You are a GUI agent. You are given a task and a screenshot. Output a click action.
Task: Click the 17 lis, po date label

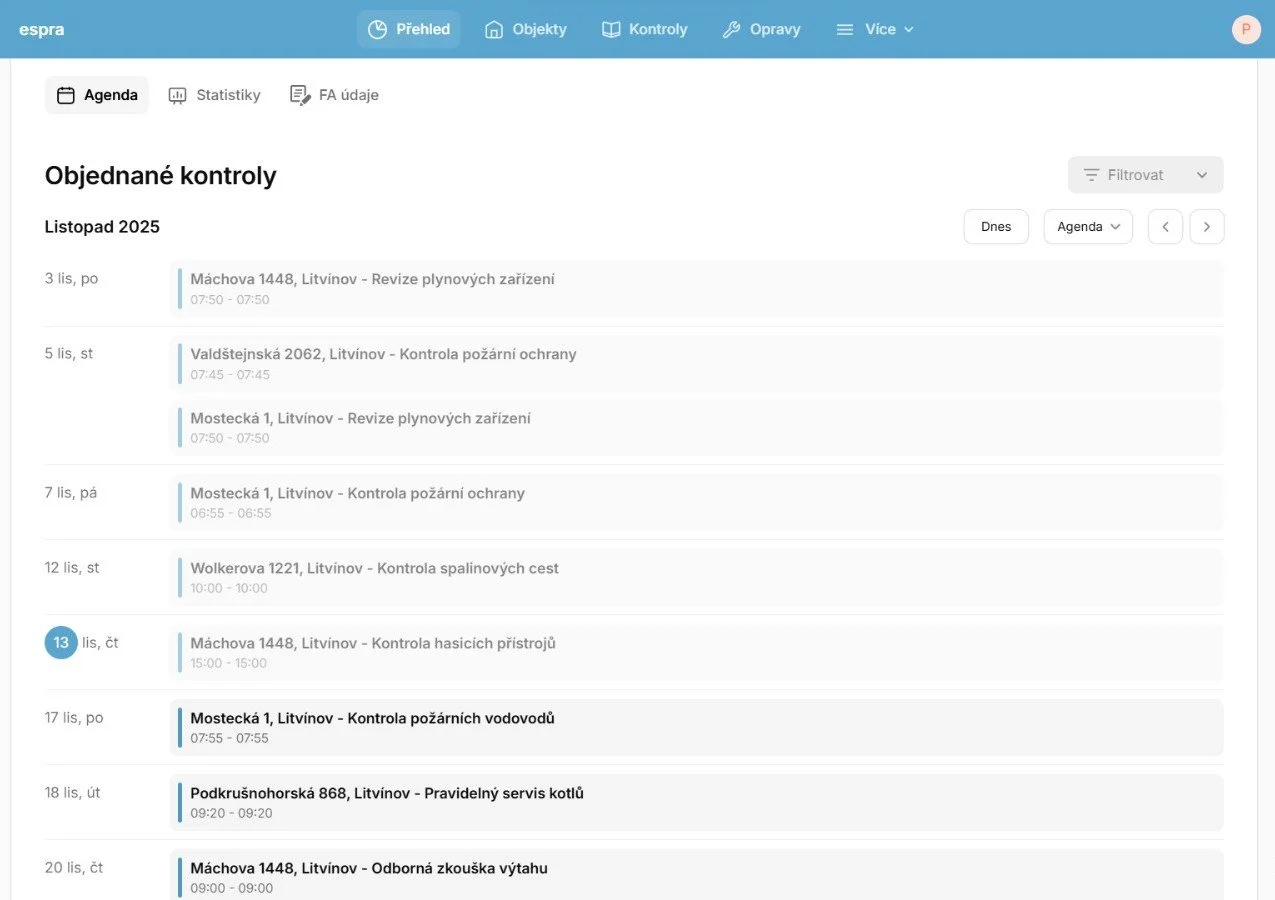[x=74, y=717]
